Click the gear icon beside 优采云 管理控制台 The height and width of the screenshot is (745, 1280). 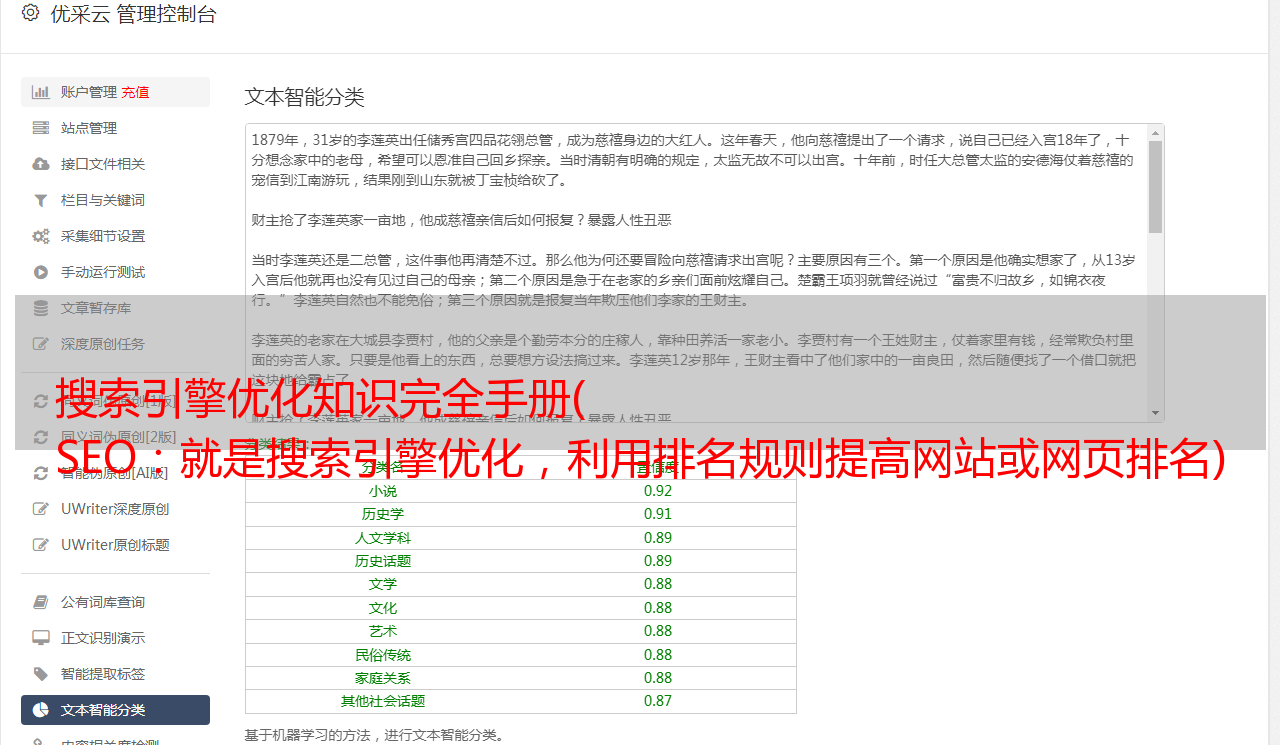click(30, 13)
